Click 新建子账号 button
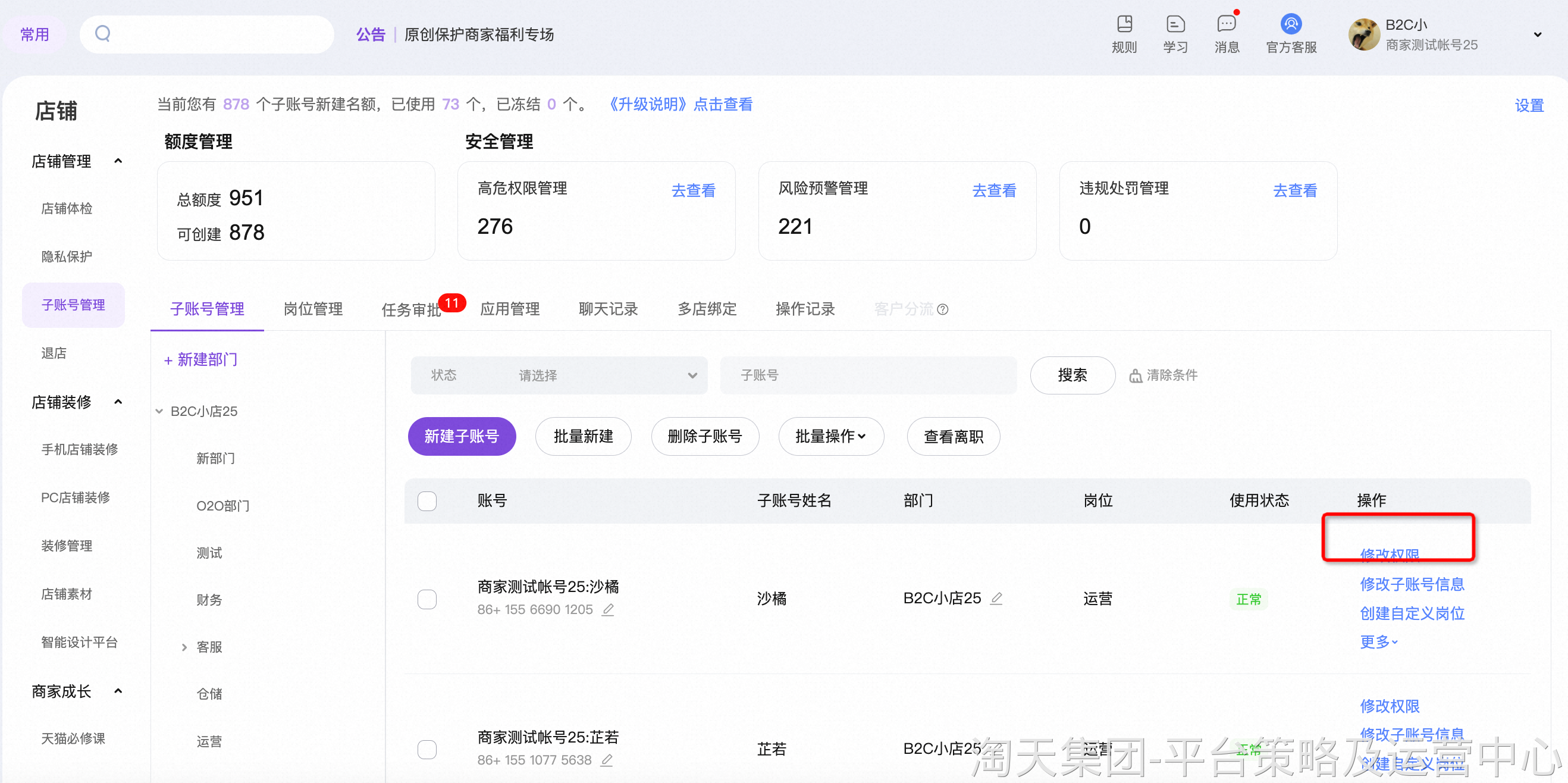This screenshot has height=783, width=1568. point(462,436)
